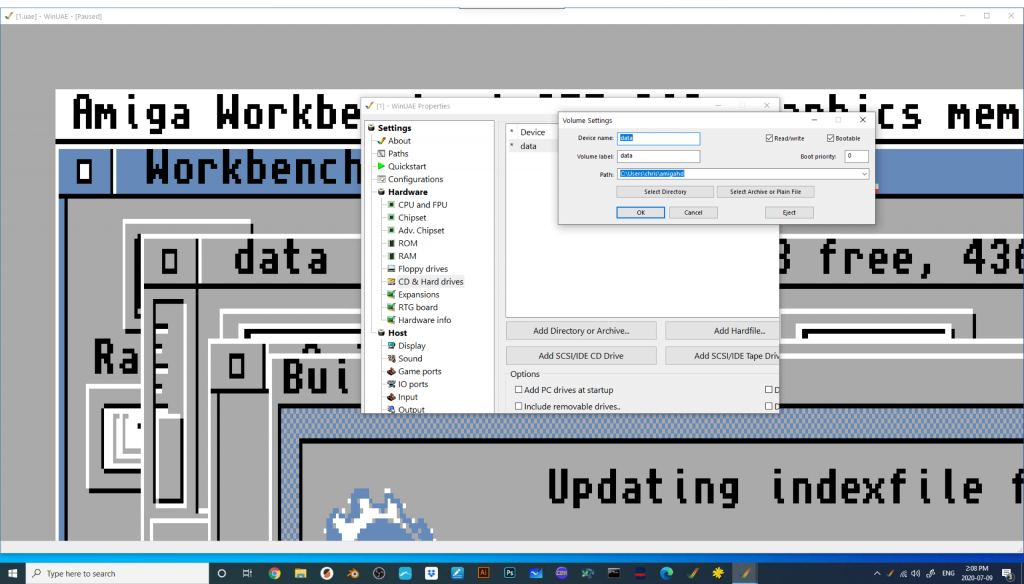Click Add SCSI/IDE Tape Drive button
This screenshot has width=1024, height=584.
point(722,355)
